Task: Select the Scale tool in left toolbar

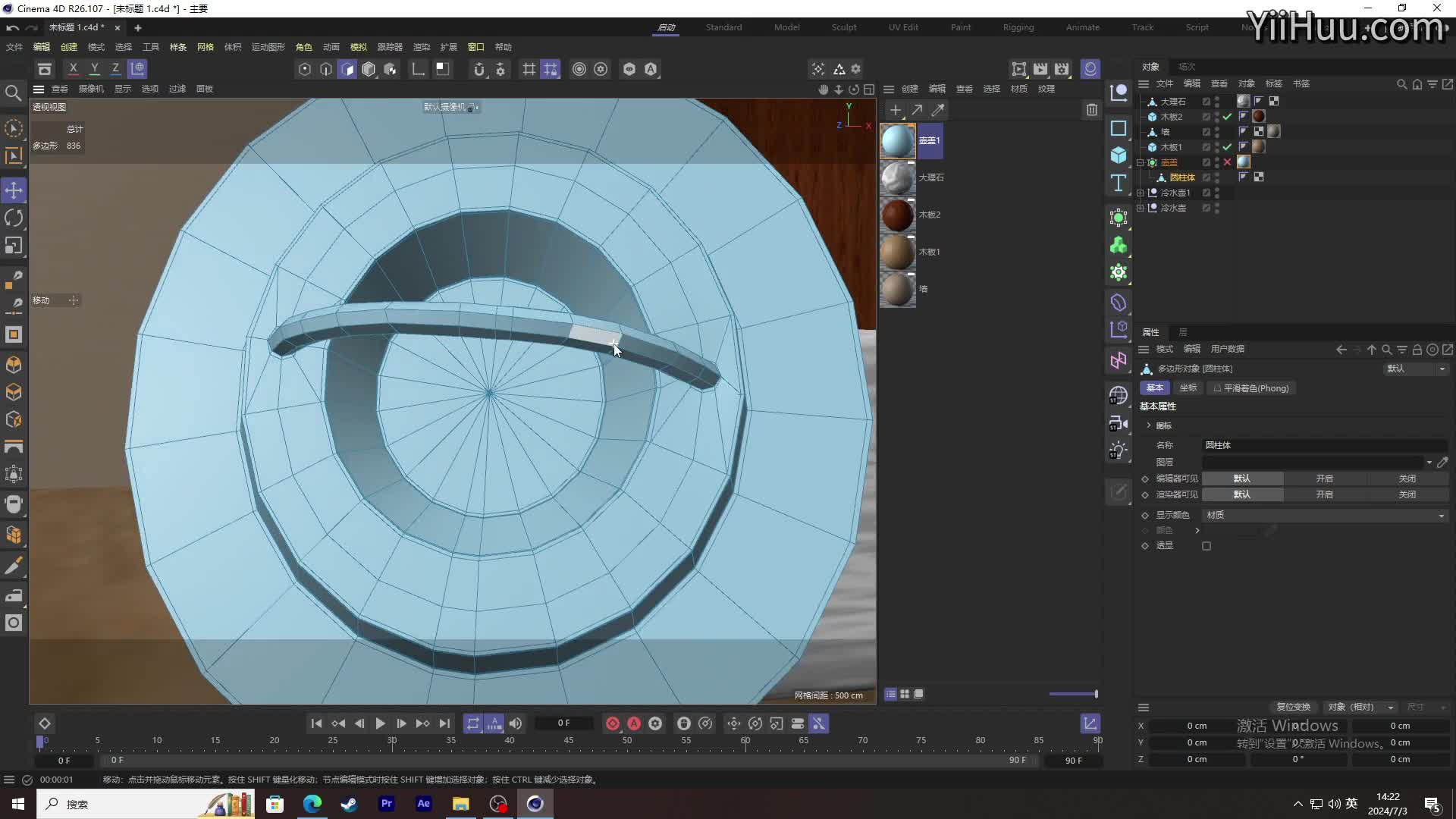Action: 14,246
